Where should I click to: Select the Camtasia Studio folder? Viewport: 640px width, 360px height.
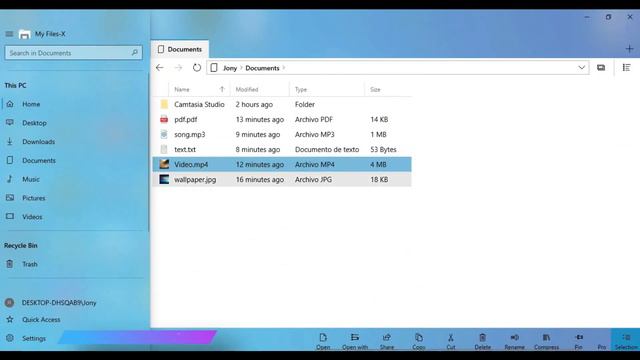pyautogui.click(x=282, y=104)
